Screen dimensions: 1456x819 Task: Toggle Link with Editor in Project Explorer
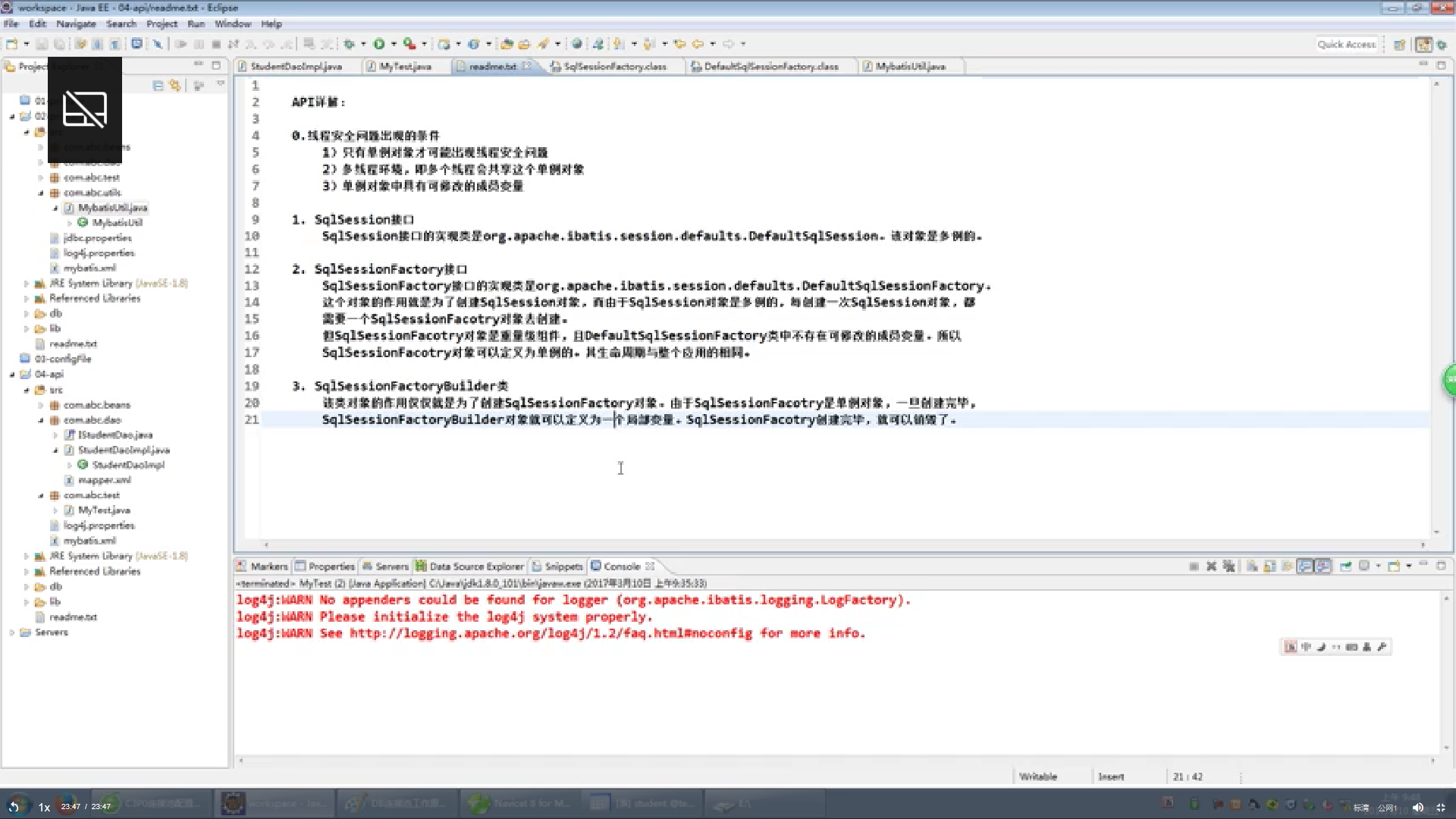[x=175, y=86]
